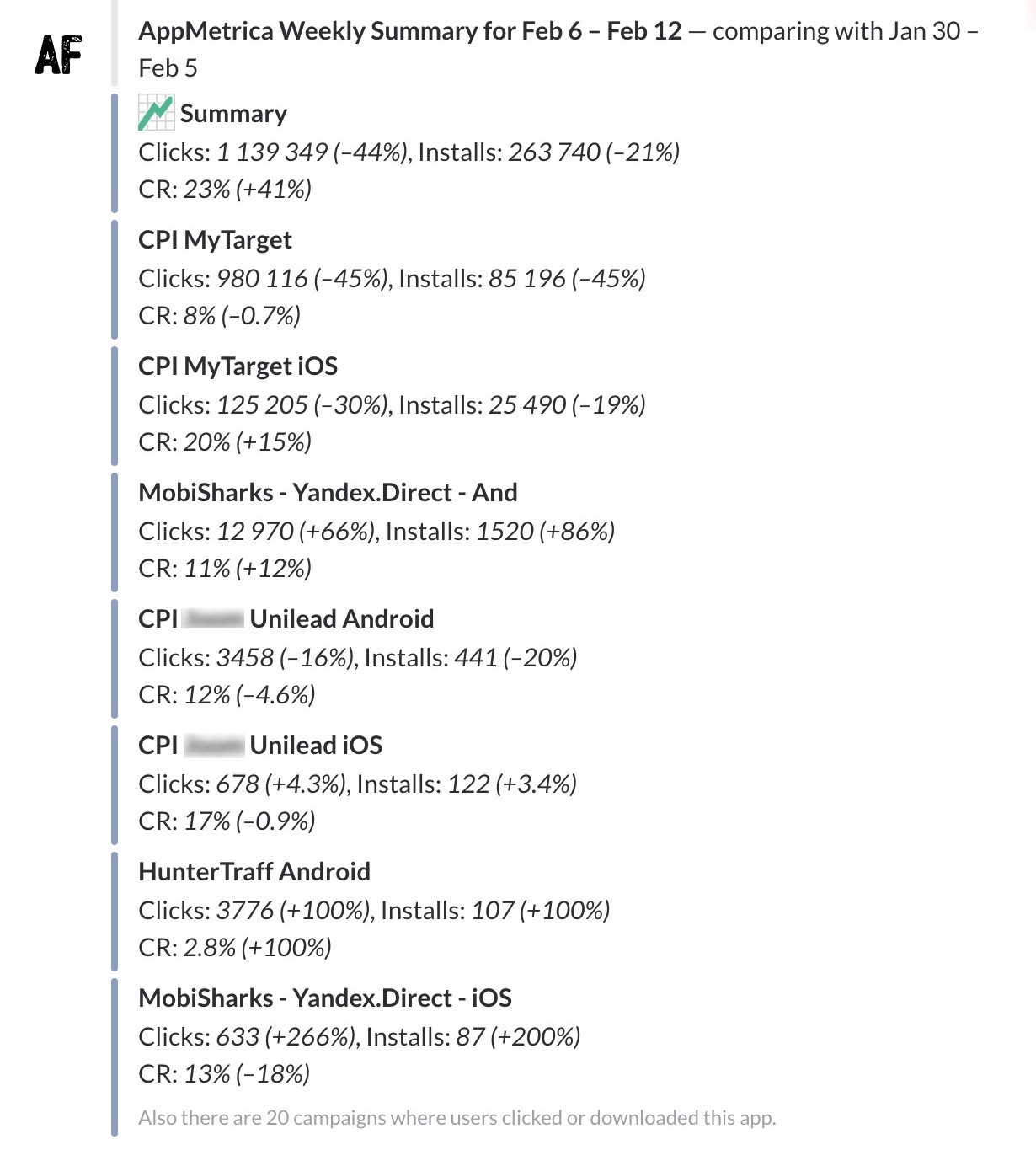This screenshot has width=1036, height=1150.
Task: Open MobiSharks - Yandex.Direct - And campaign
Action: tap(328, 493)
